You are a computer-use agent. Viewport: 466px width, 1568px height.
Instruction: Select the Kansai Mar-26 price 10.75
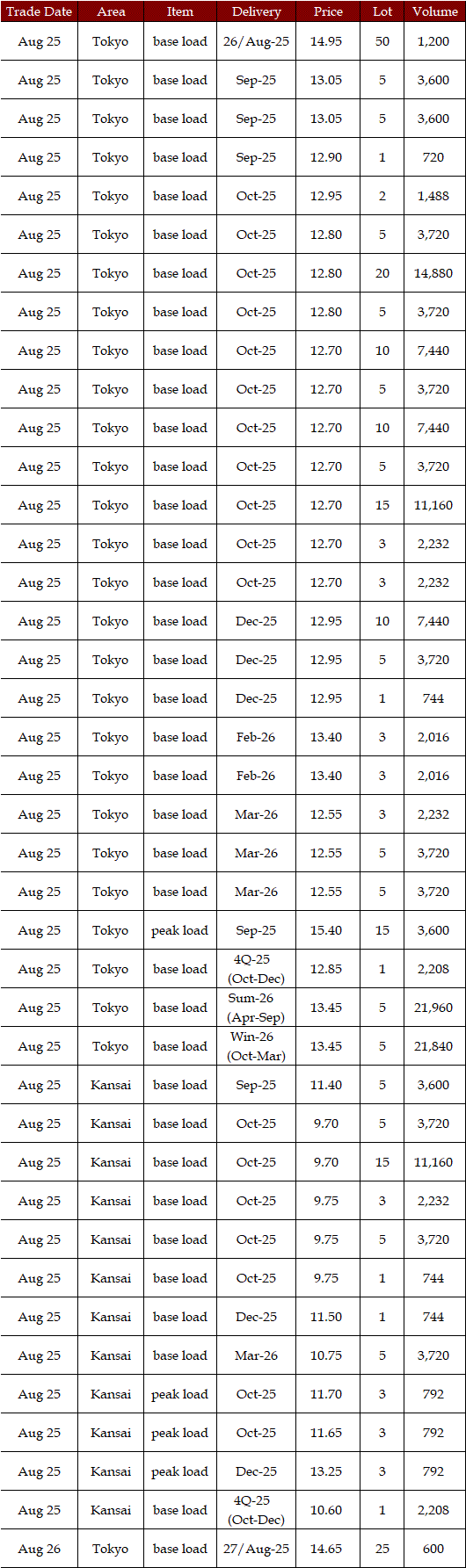point(327,1355)
